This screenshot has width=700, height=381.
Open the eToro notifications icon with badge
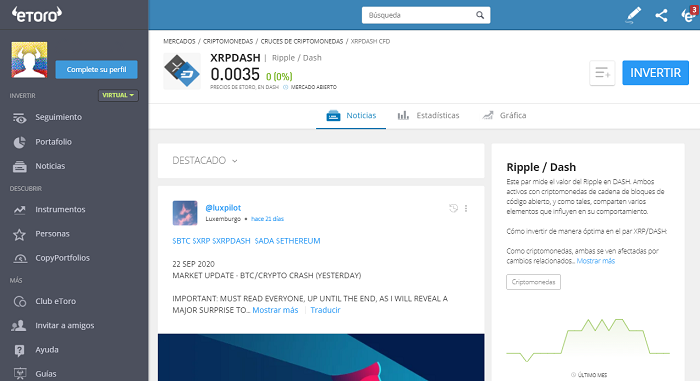coord(689,14)
